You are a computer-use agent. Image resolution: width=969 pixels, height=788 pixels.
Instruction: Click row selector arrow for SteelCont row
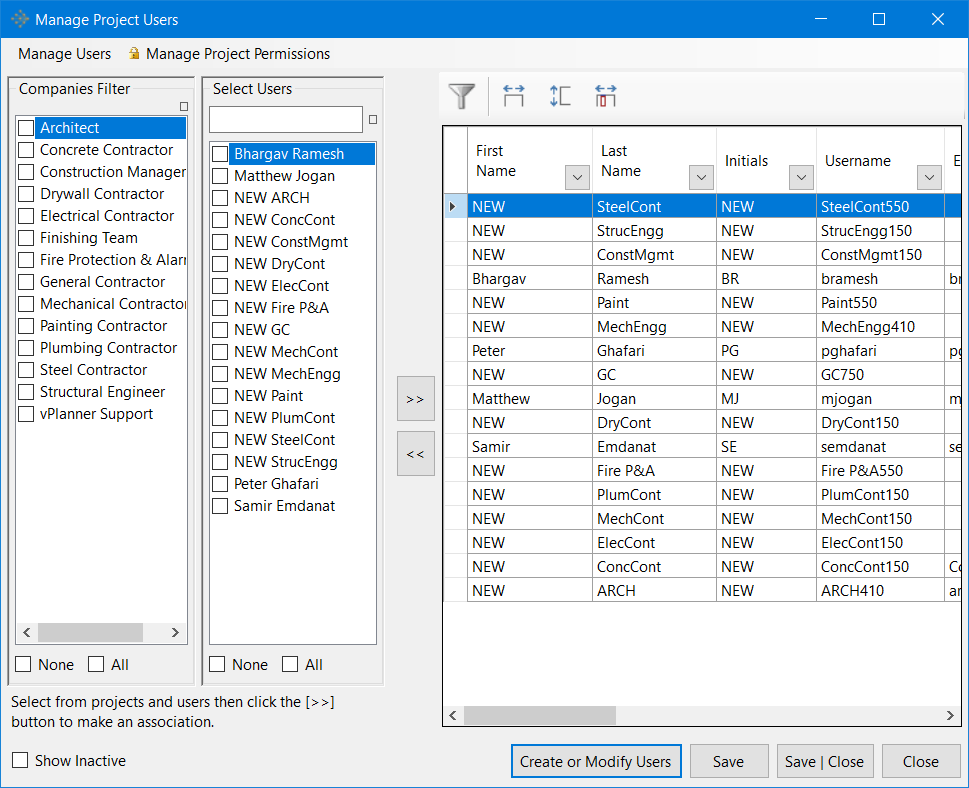(453, 207)
